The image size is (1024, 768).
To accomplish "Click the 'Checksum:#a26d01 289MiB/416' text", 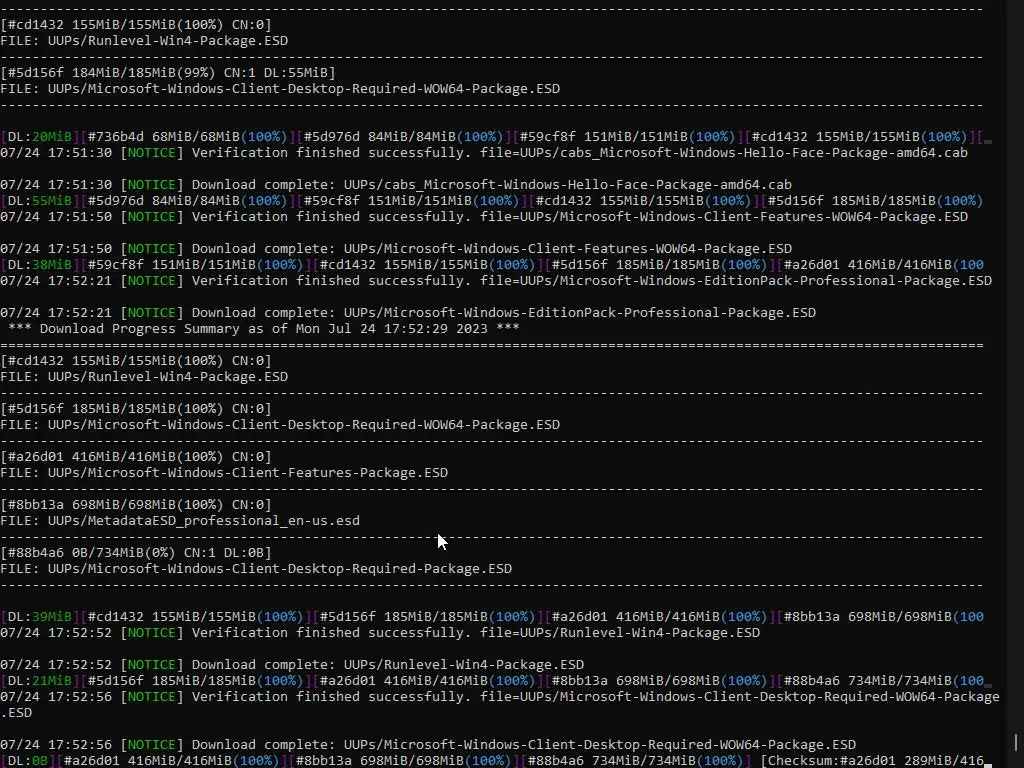I will click(x=875, y=761).
